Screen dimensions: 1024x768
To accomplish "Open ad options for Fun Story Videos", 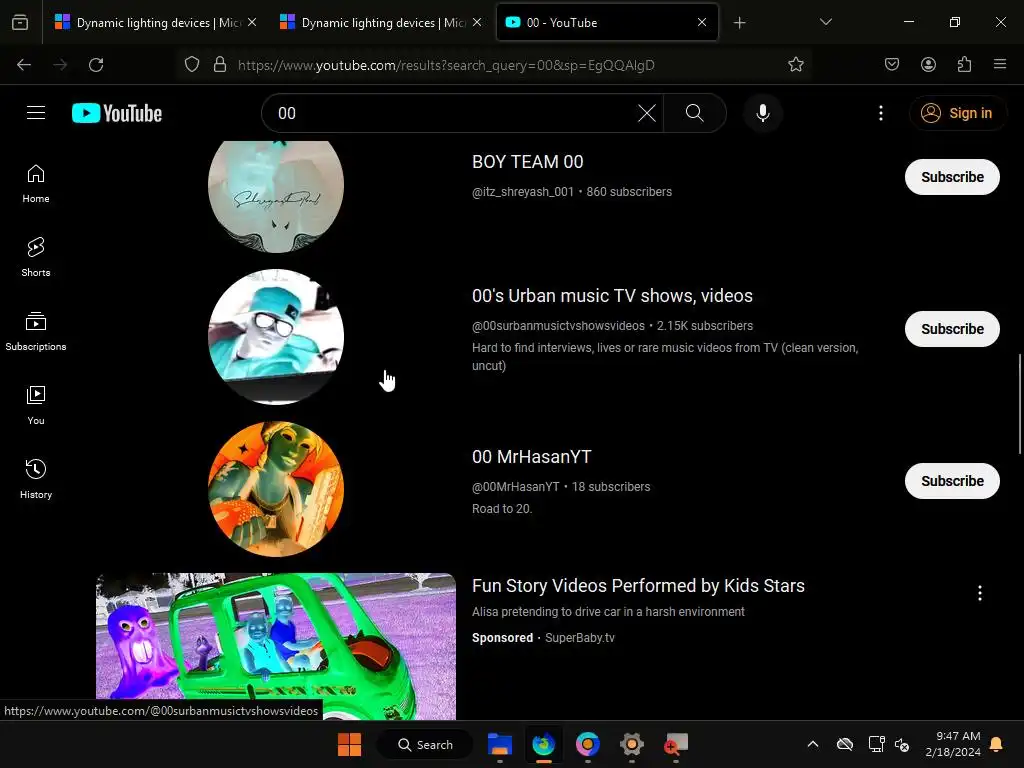I will point(980,593).
